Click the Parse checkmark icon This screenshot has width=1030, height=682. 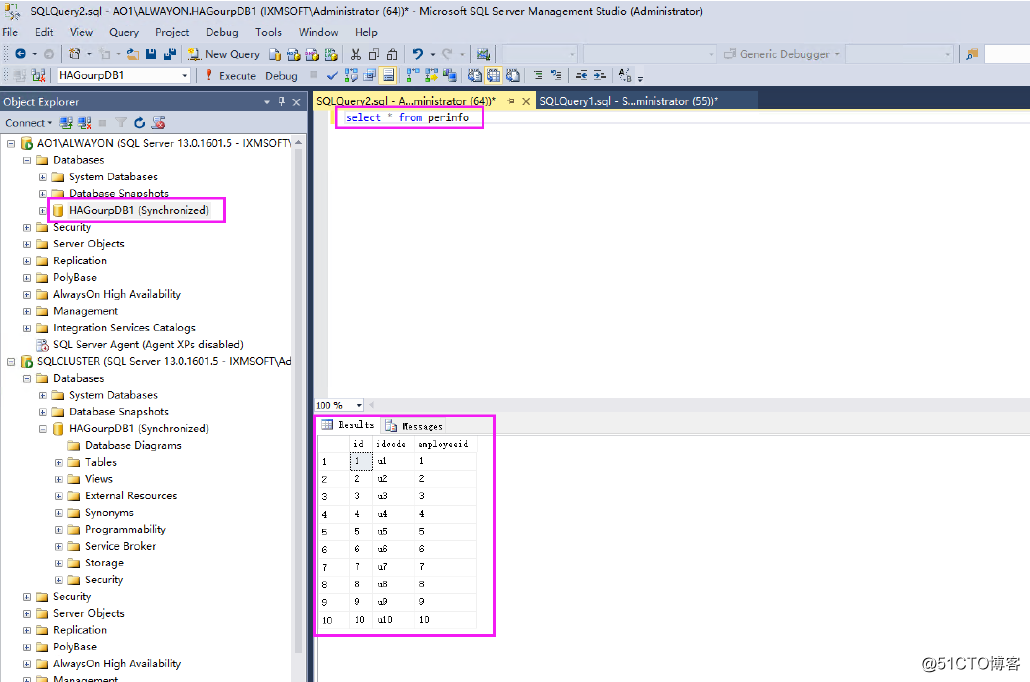332,76
